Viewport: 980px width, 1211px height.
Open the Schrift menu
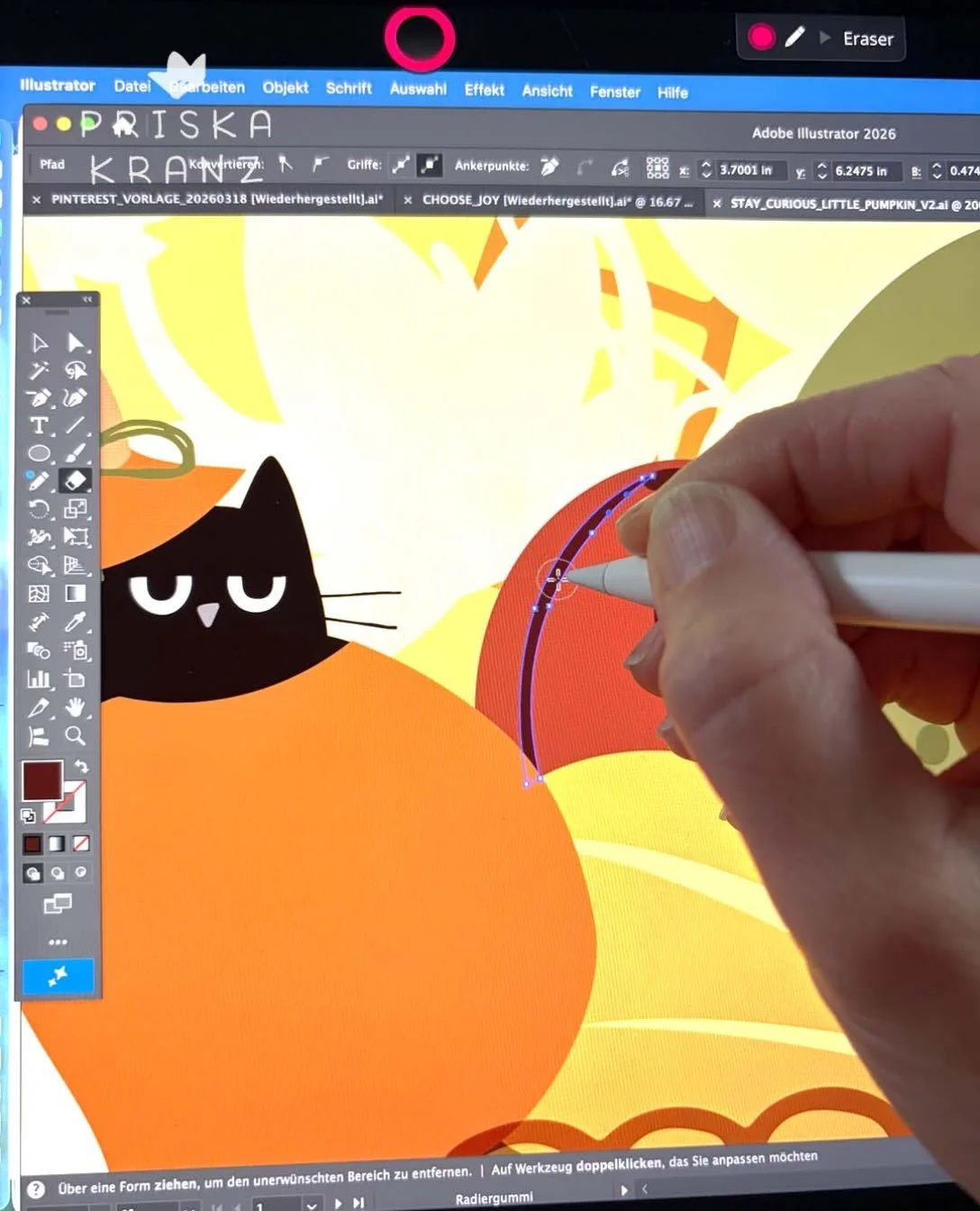click(349, 87)
